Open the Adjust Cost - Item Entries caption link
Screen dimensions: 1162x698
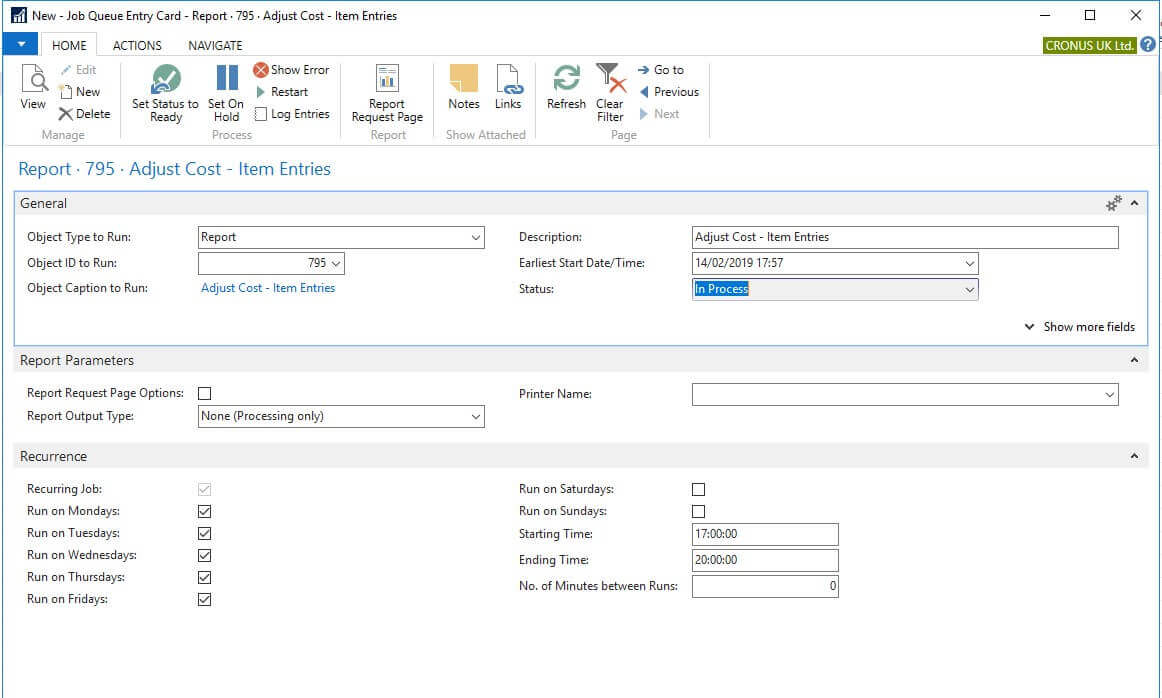[x=268, y=288]
